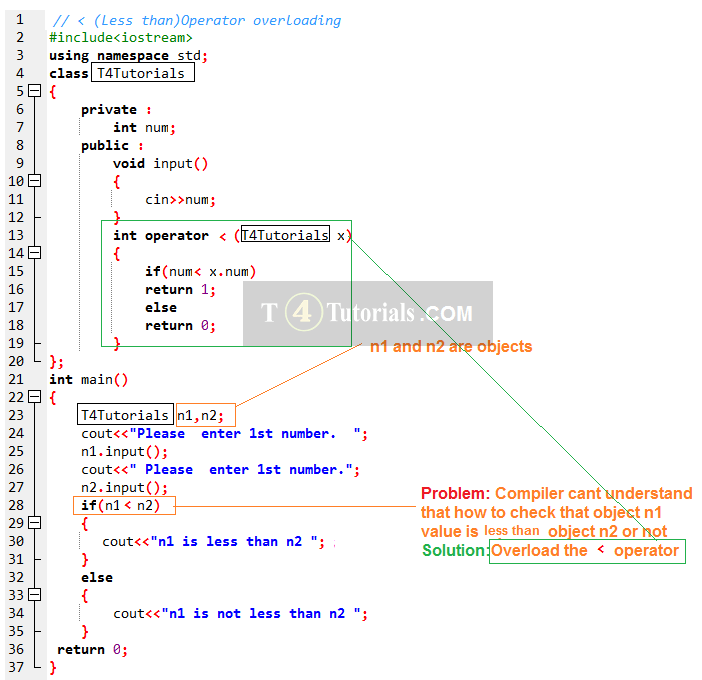Click 'int num;' declaration

coord(145,128)
